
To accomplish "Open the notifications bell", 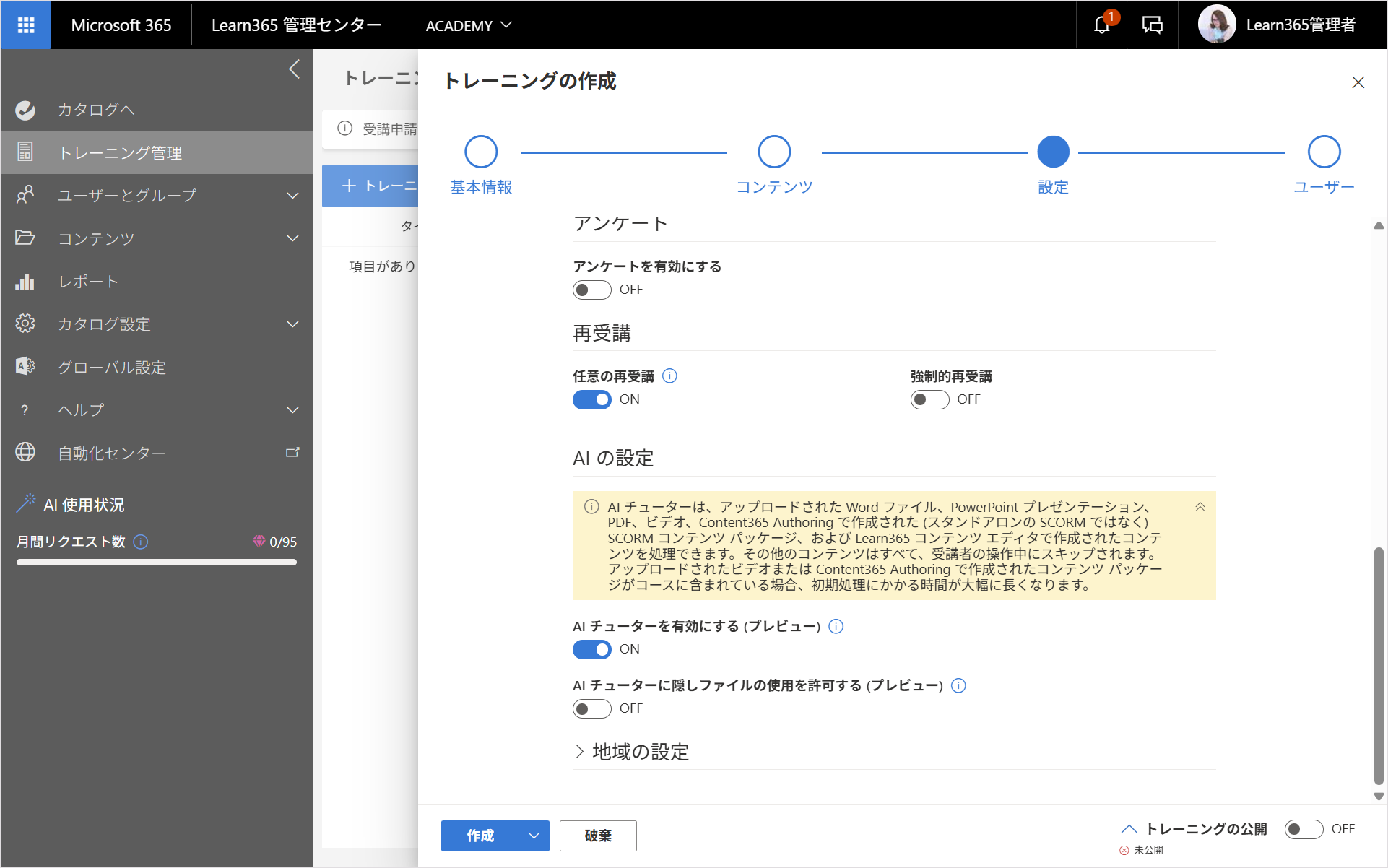I will click(1101, 25).
